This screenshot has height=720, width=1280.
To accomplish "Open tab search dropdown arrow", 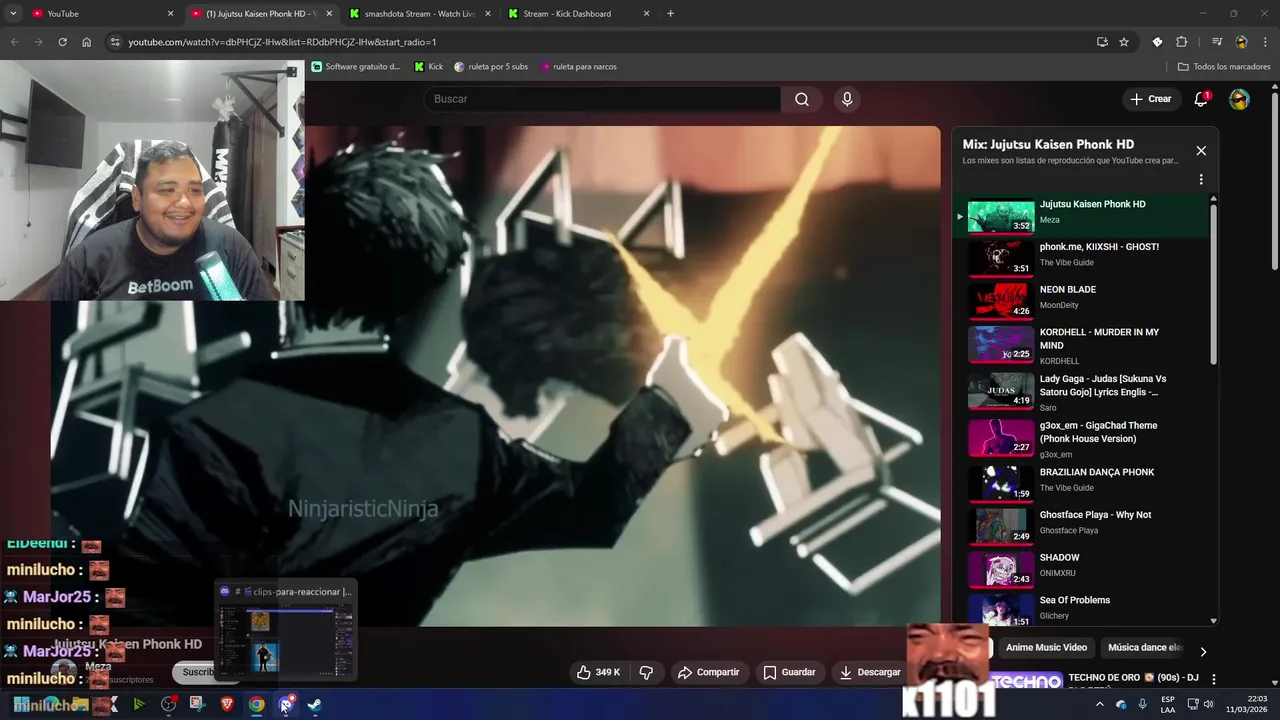I will click(x=13, y=14).
